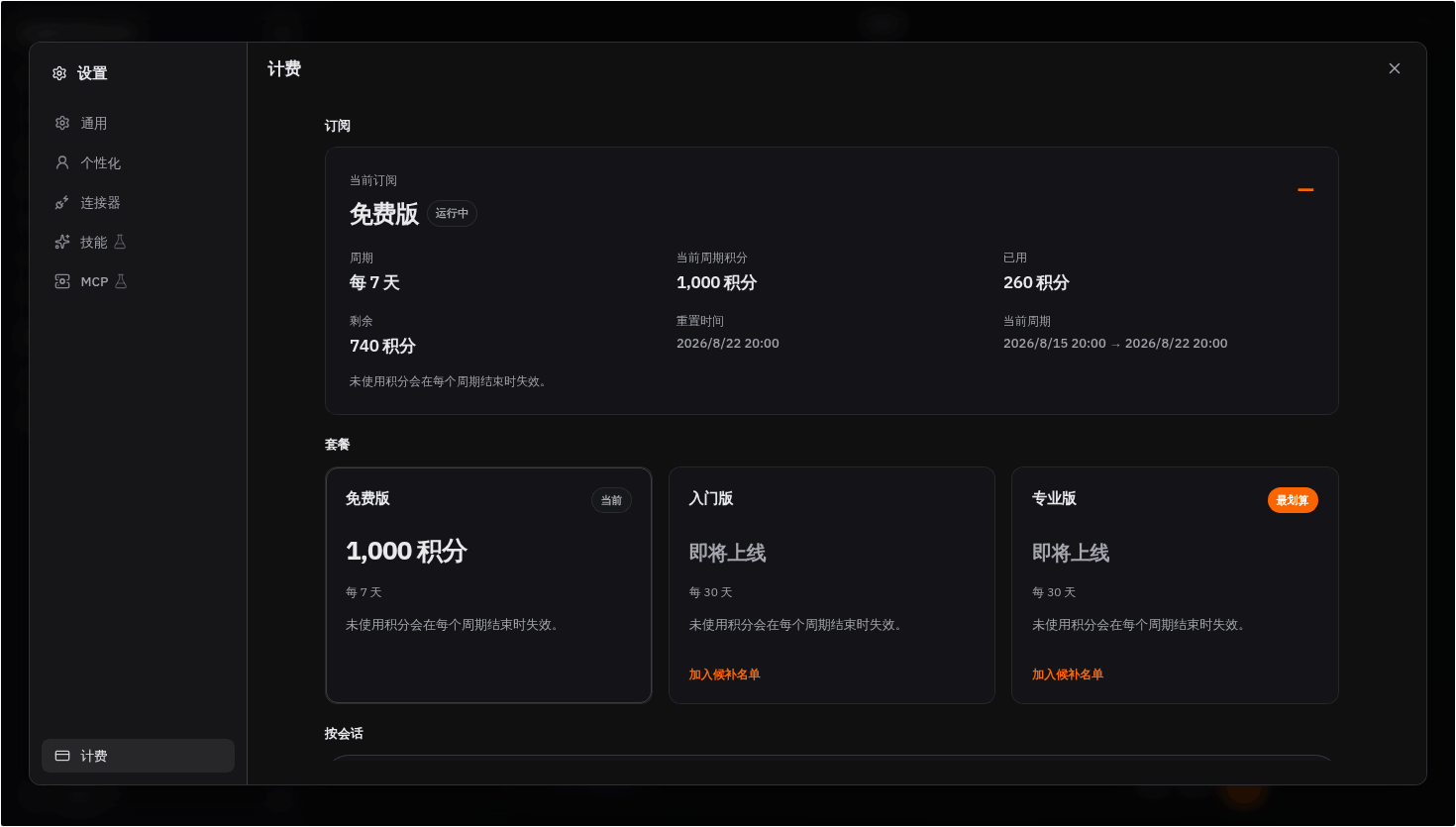1456x827 pixels.
Task: Click the 按会话 section heading
Action: [x=344, y=734]
